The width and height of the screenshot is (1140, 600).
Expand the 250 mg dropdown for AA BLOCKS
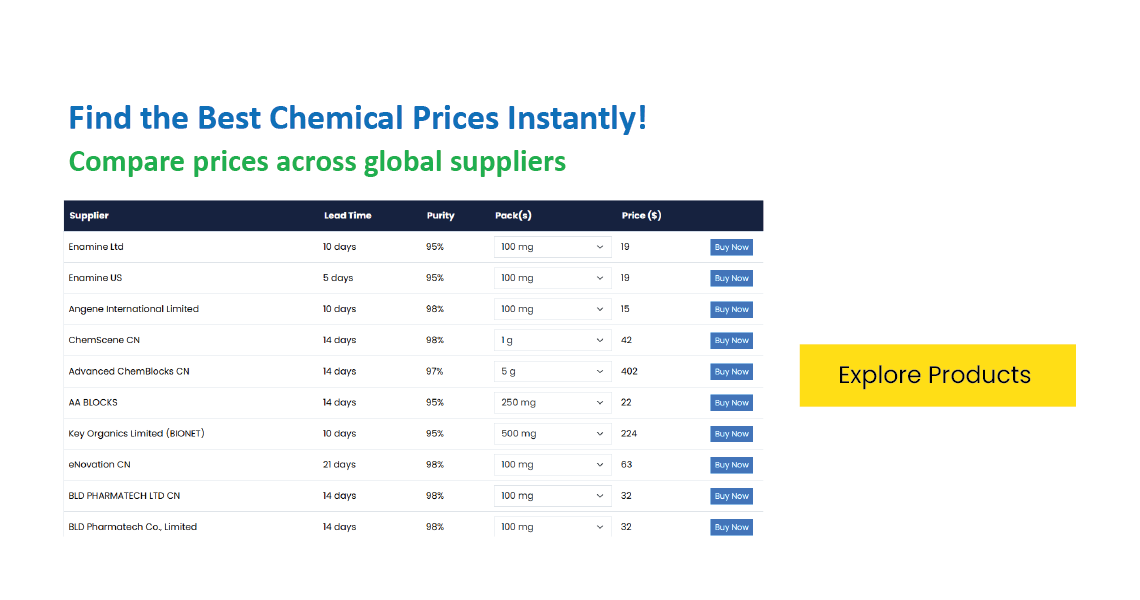pos(553,402)
